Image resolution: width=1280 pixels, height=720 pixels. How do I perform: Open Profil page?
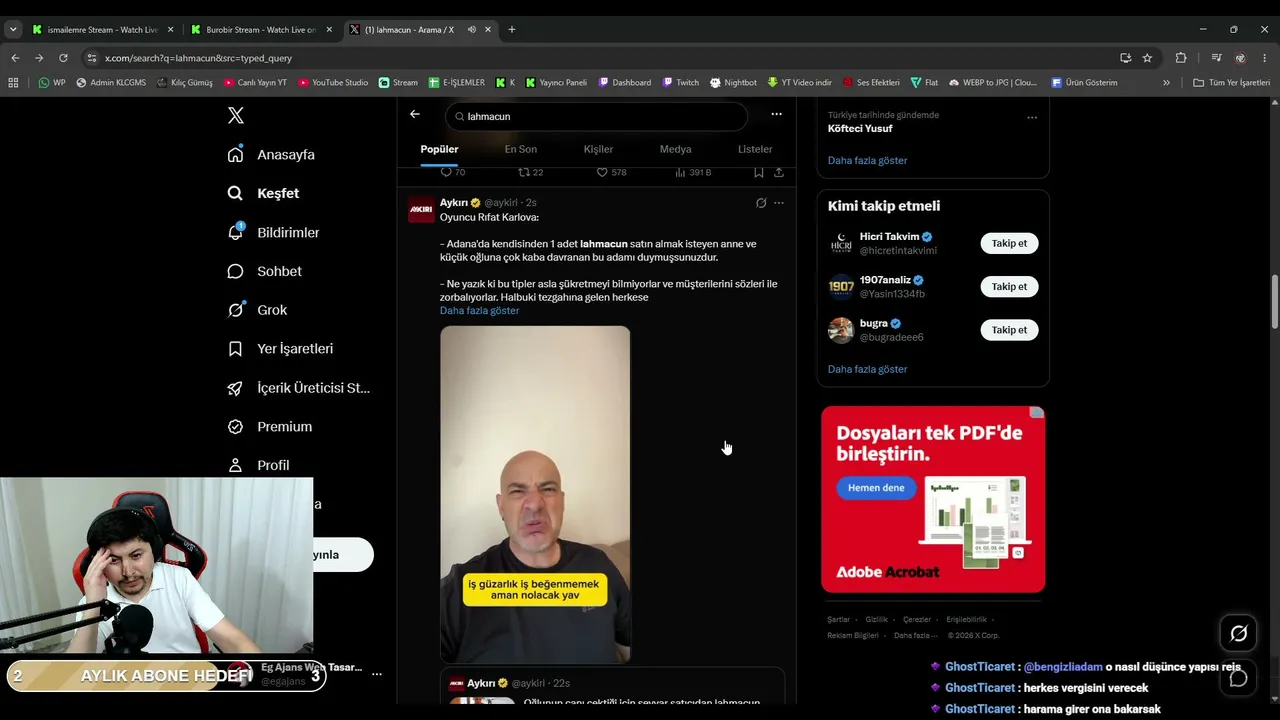[x=258, y=465]
